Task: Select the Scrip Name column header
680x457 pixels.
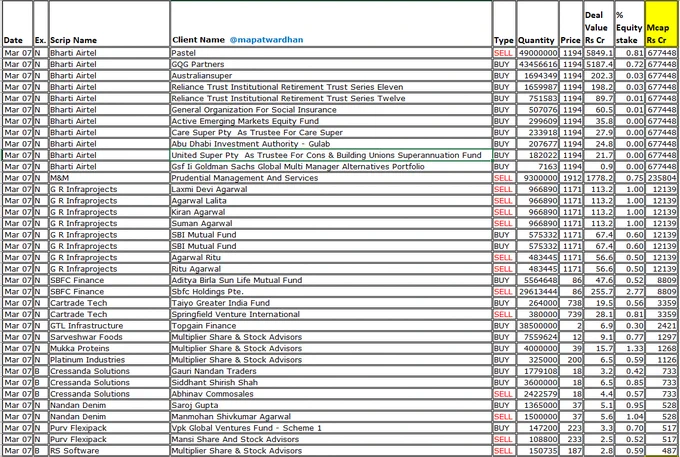Action: point(109,24)
